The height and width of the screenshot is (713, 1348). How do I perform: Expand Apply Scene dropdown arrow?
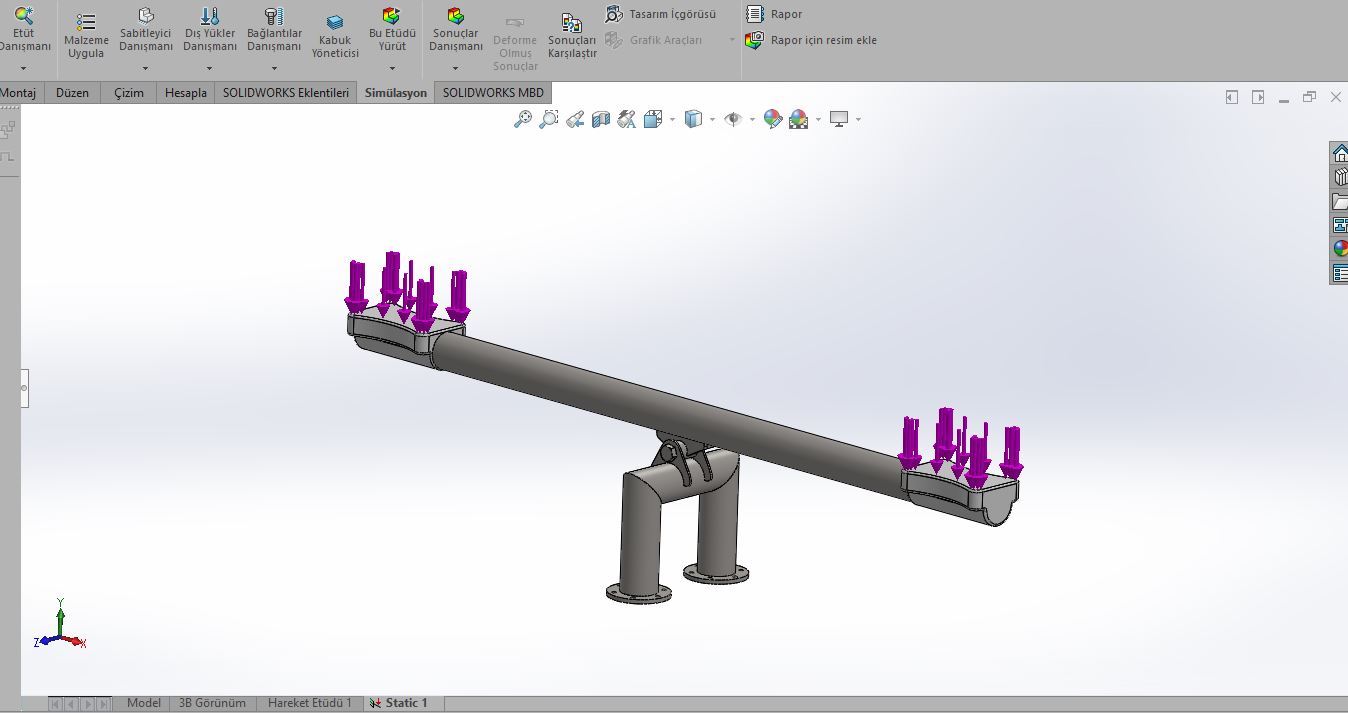(818, 120)
